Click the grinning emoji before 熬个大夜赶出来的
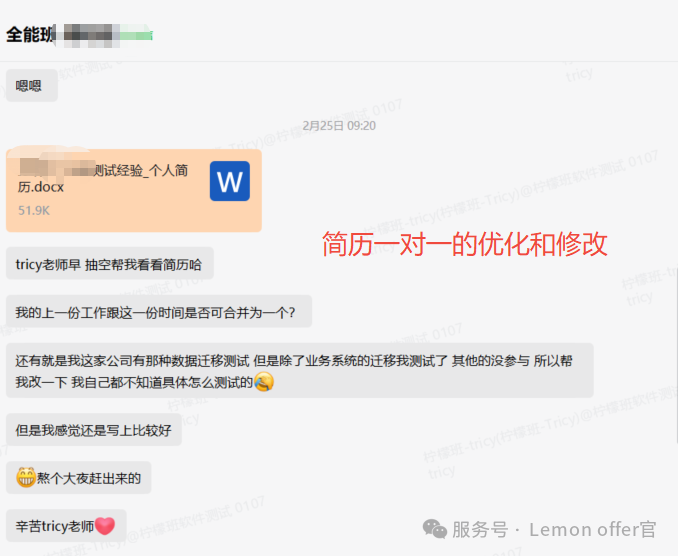The height and width of the screenshot is (556, 678). pos(26,477)
